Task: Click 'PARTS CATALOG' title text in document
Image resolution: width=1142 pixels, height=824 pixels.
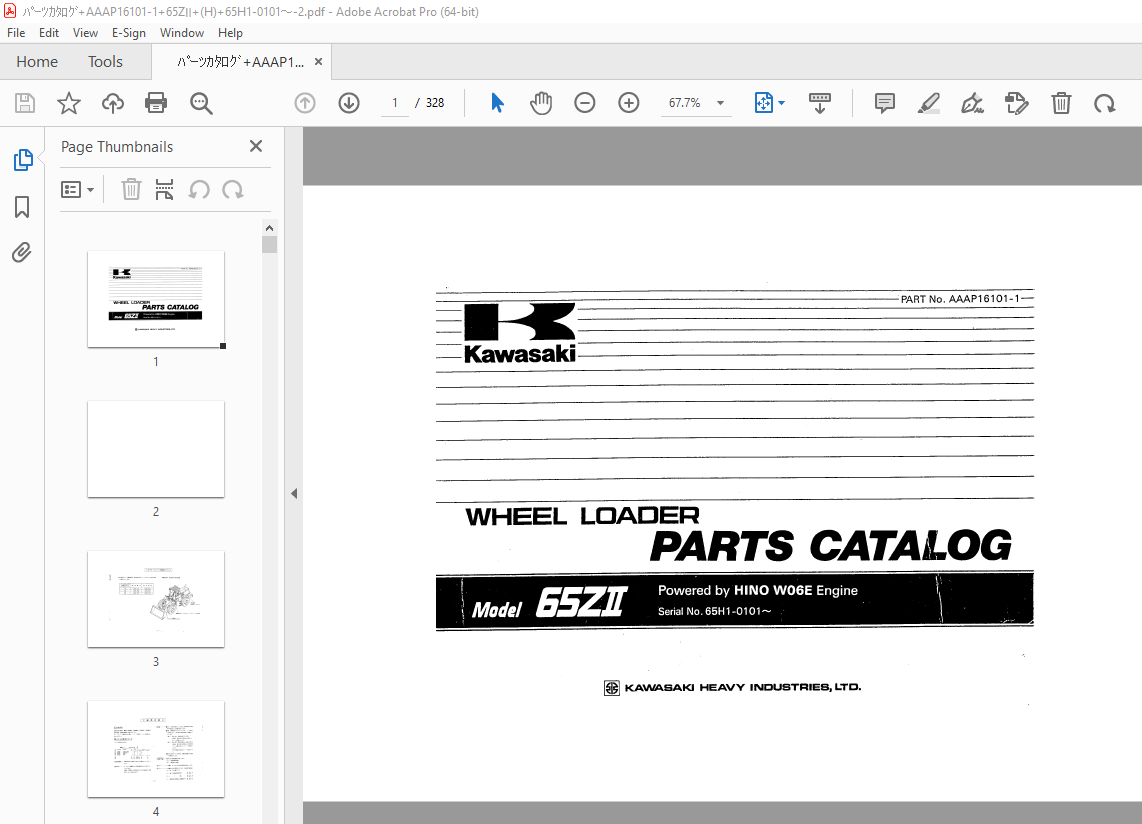Action: pyautogui.click(x=831, y=546)
